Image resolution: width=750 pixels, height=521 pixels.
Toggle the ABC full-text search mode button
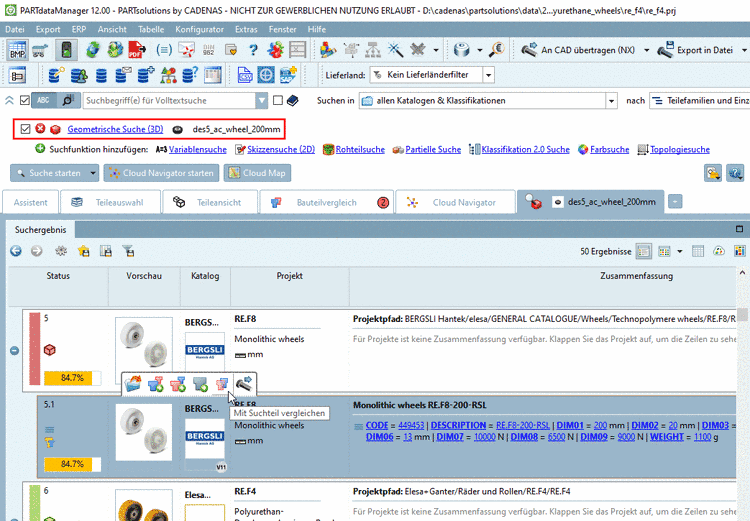[x=45, y=100]
